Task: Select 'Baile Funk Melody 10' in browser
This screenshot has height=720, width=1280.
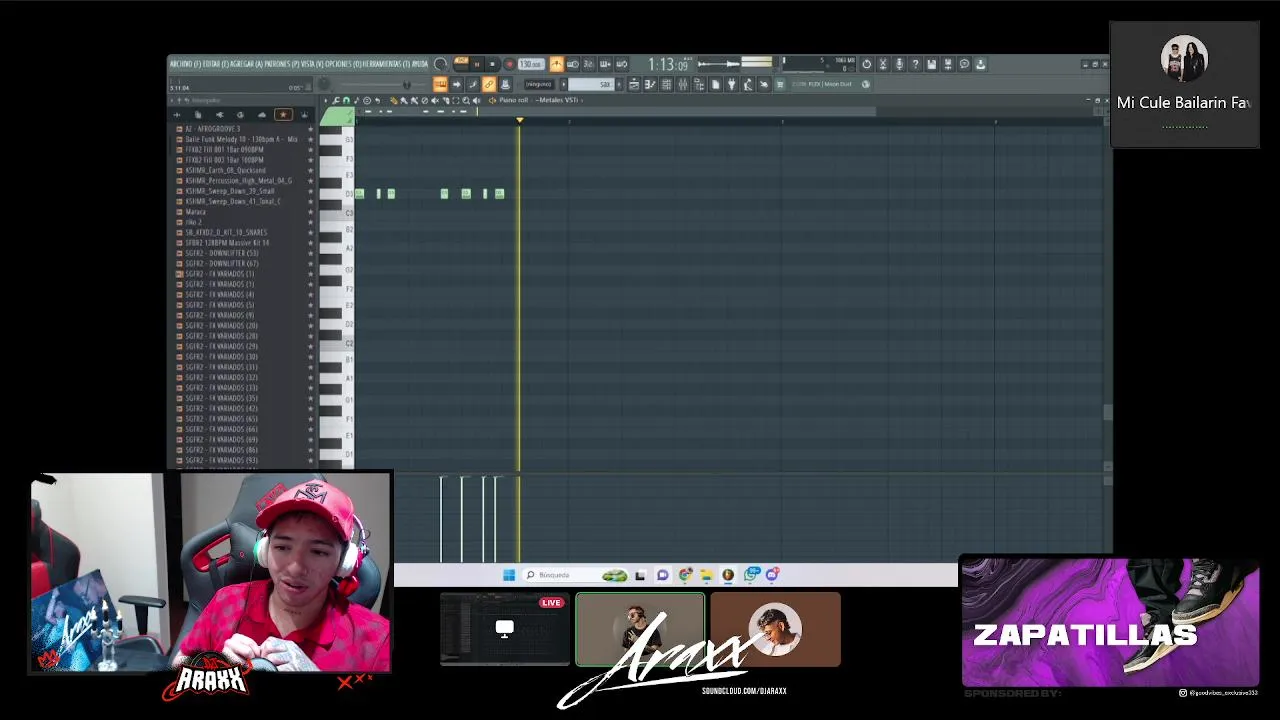Action: [241, 139]
